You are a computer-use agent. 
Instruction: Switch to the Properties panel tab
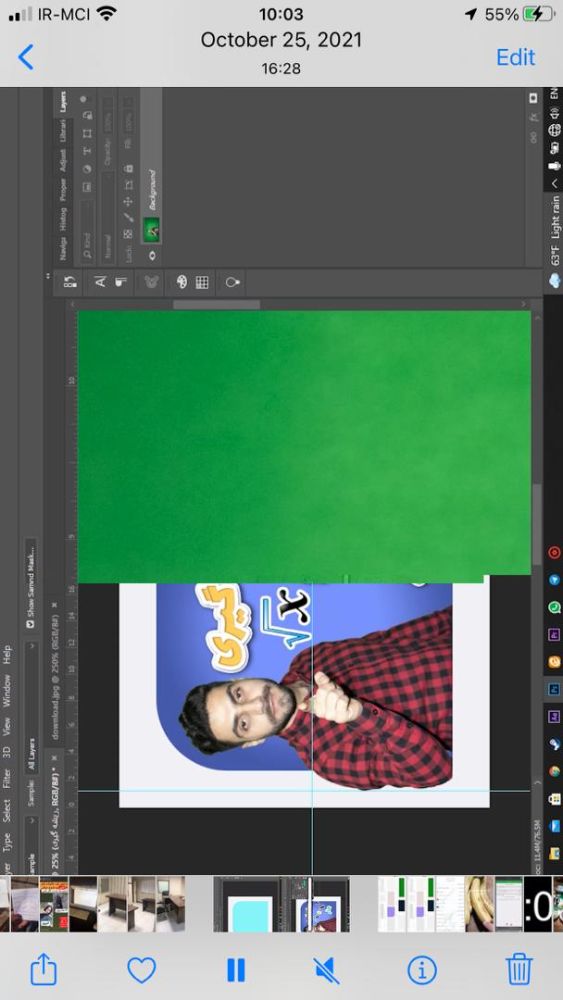62,189
